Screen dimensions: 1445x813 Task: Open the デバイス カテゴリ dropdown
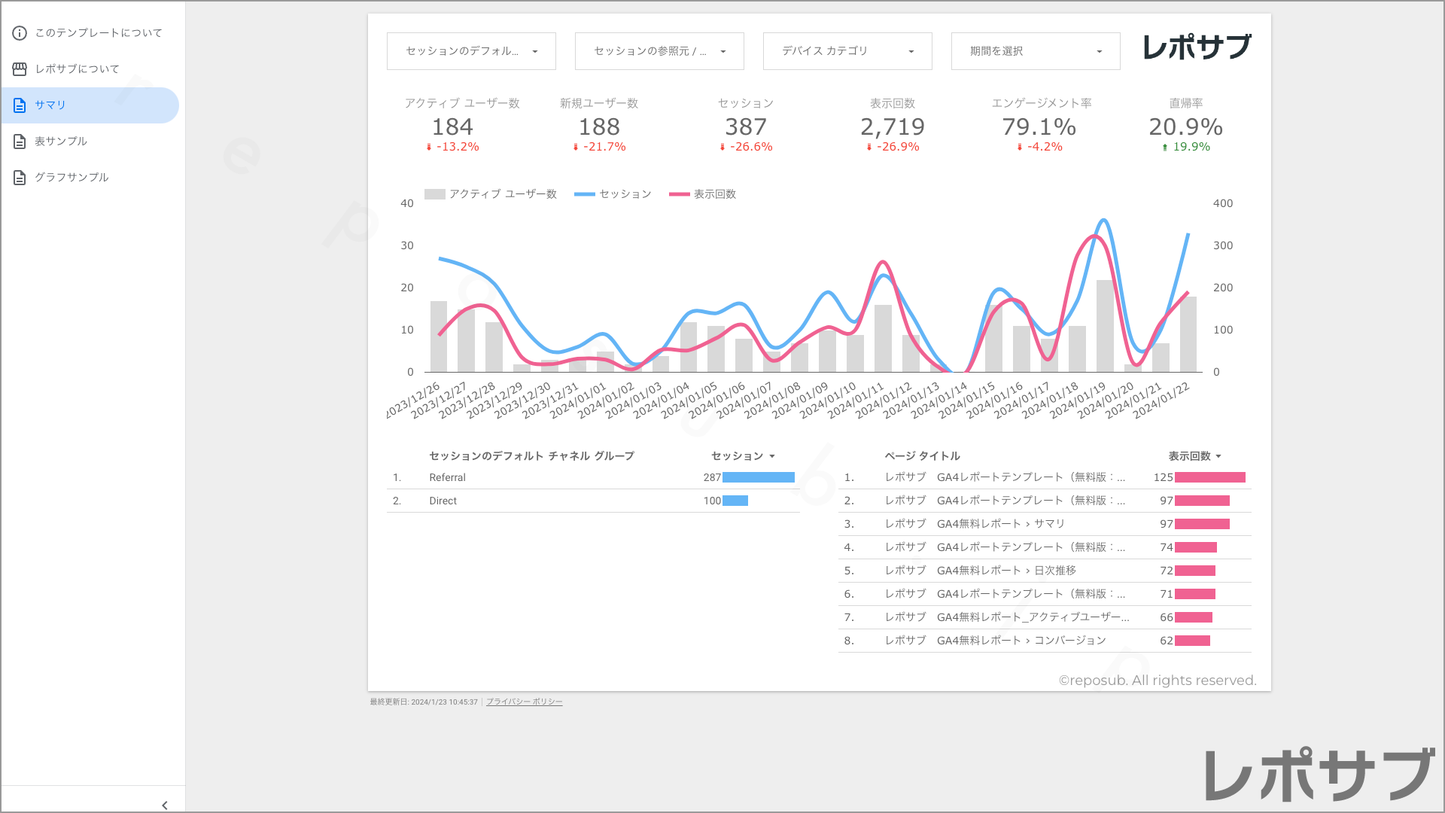[847, 51]
